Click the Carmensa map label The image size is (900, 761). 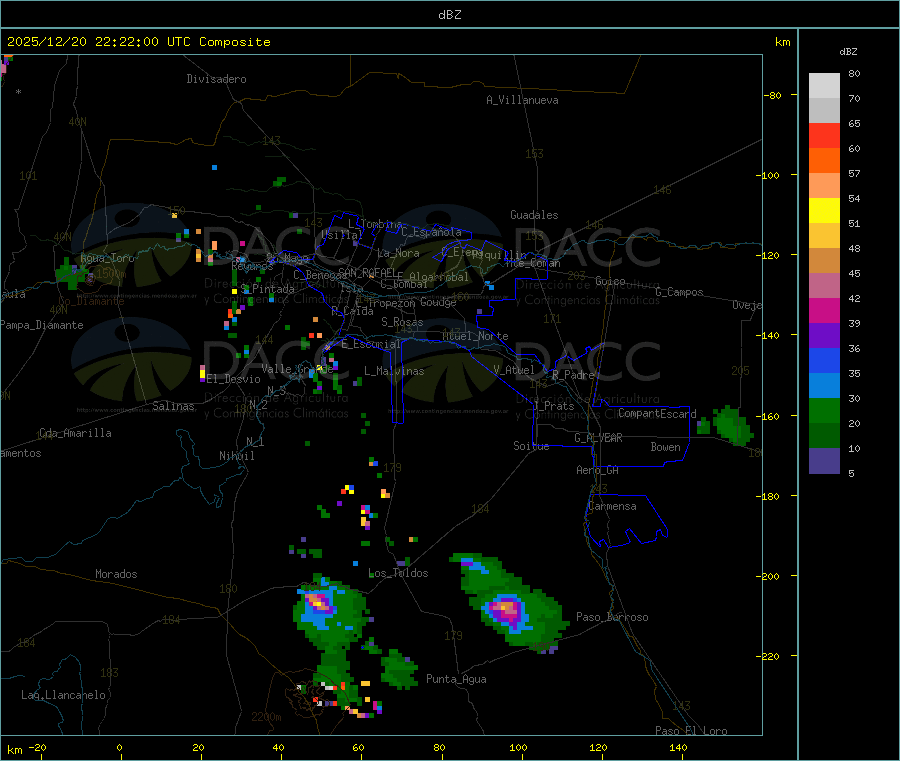click(612, 506)
